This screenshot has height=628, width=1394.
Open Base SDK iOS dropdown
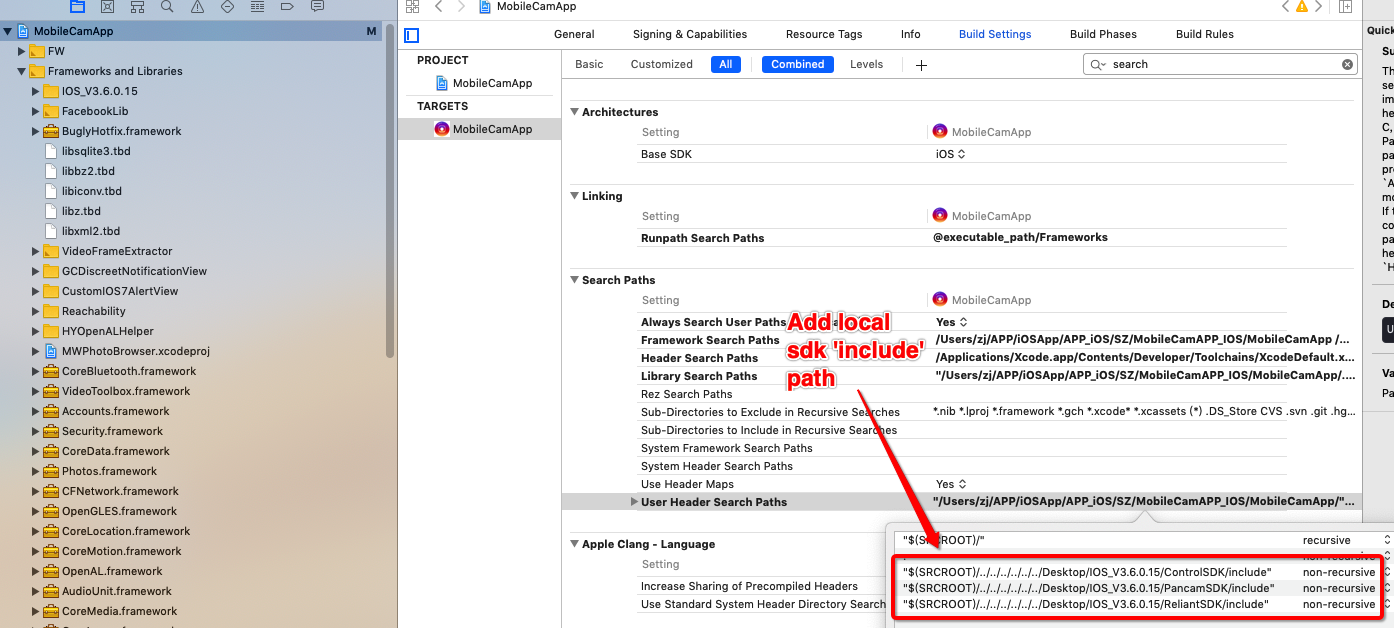(951, 154)
